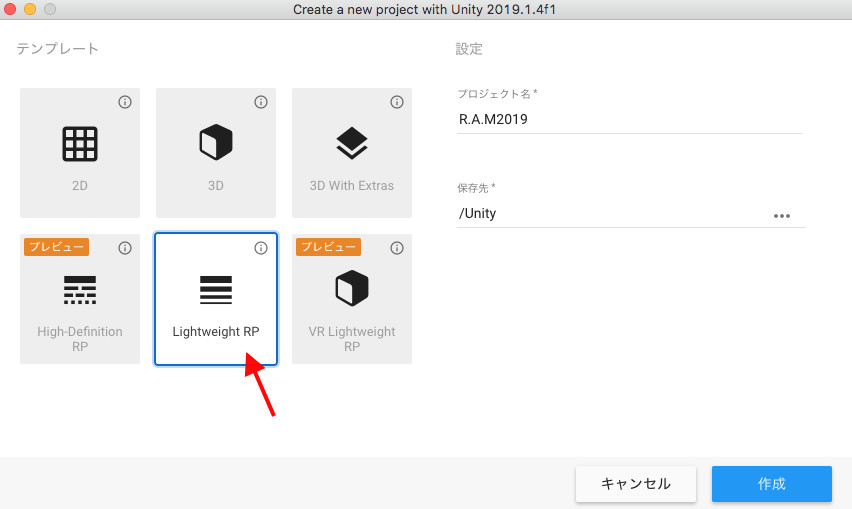Click the window title text
This screenshot has height=509, width=852.
pyautogui.click(x=424, y=9)
